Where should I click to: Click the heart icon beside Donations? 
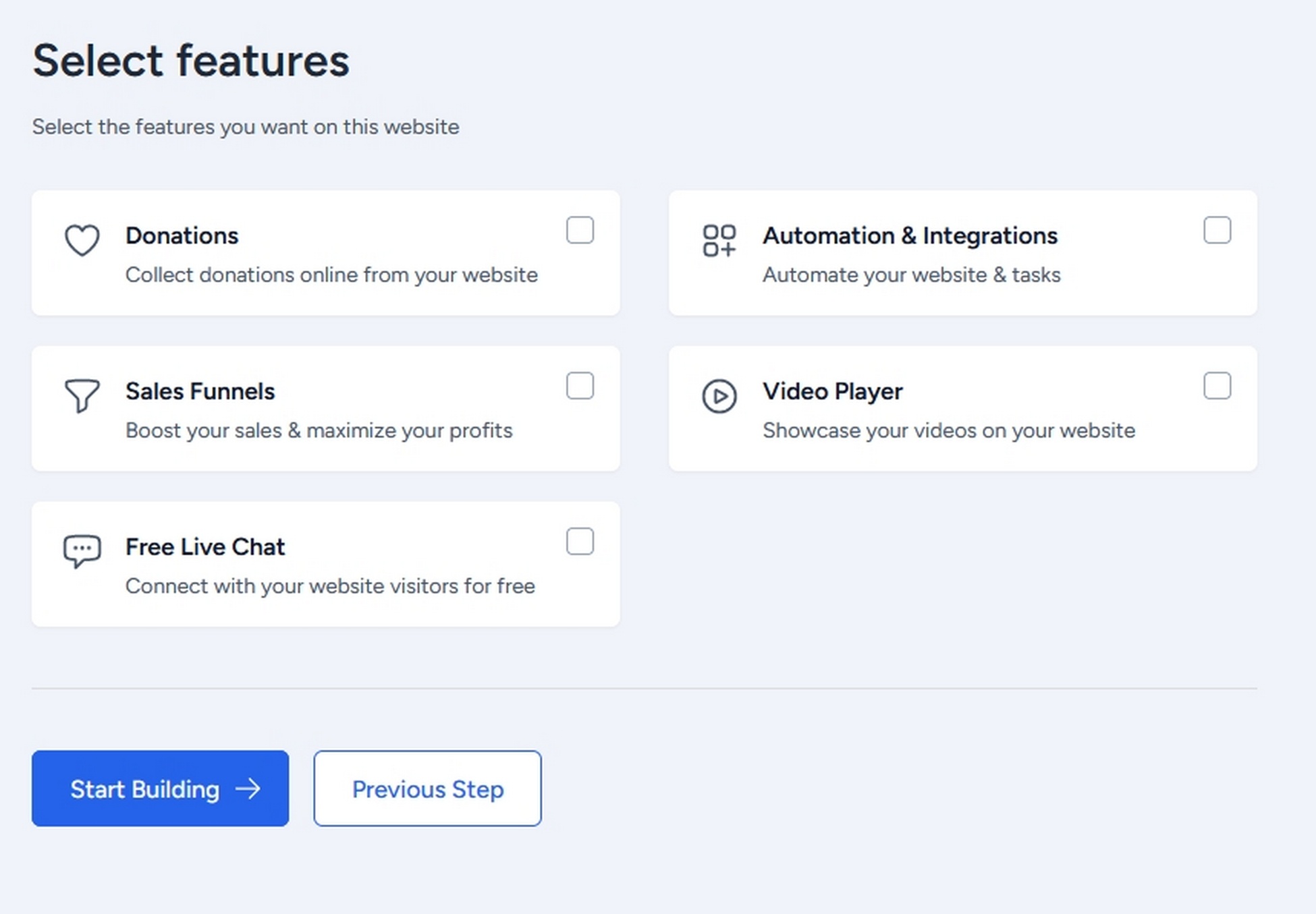click(x=82, y=240)
